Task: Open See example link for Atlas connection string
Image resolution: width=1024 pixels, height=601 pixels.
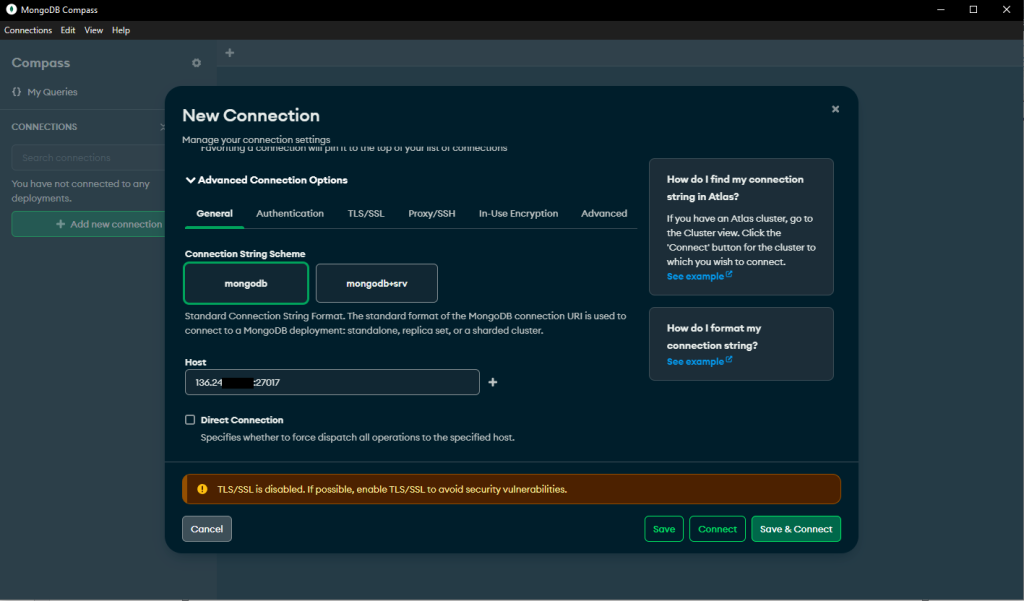Action: pyautogui.click(x=699, y=276)
